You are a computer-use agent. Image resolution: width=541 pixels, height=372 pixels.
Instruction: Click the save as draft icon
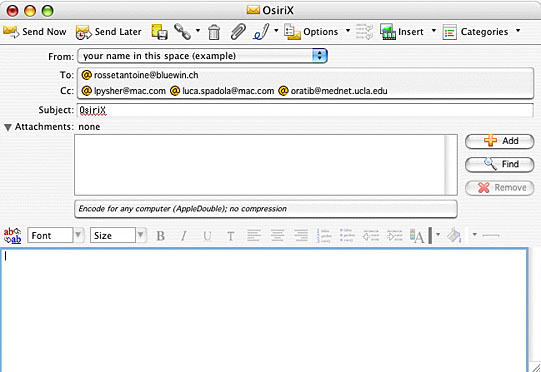(x=160, y=32)
